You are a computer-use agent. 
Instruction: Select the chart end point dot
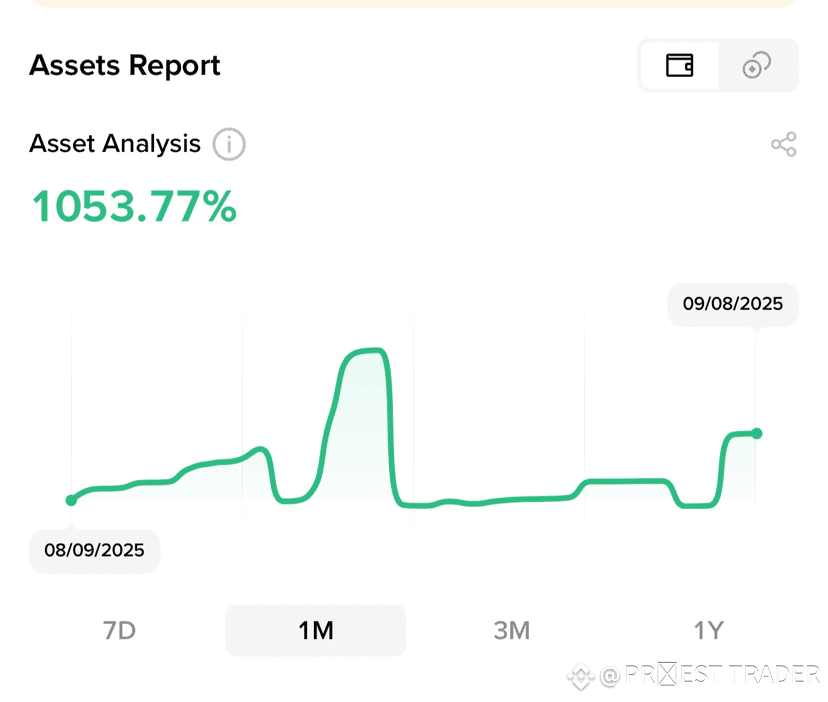point(757,433)
